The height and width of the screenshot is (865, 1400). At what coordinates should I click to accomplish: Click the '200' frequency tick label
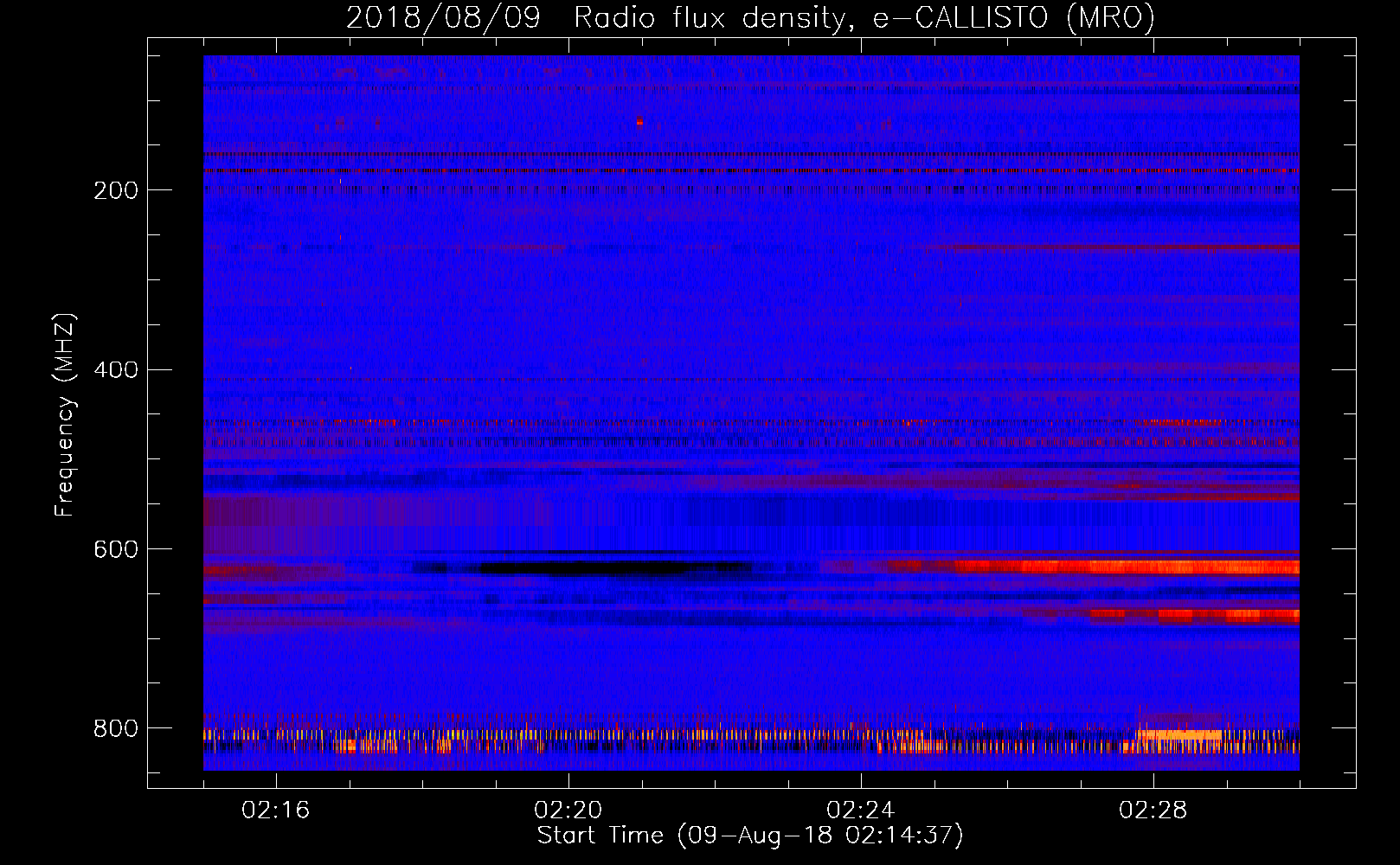click(x=116, y=190)
